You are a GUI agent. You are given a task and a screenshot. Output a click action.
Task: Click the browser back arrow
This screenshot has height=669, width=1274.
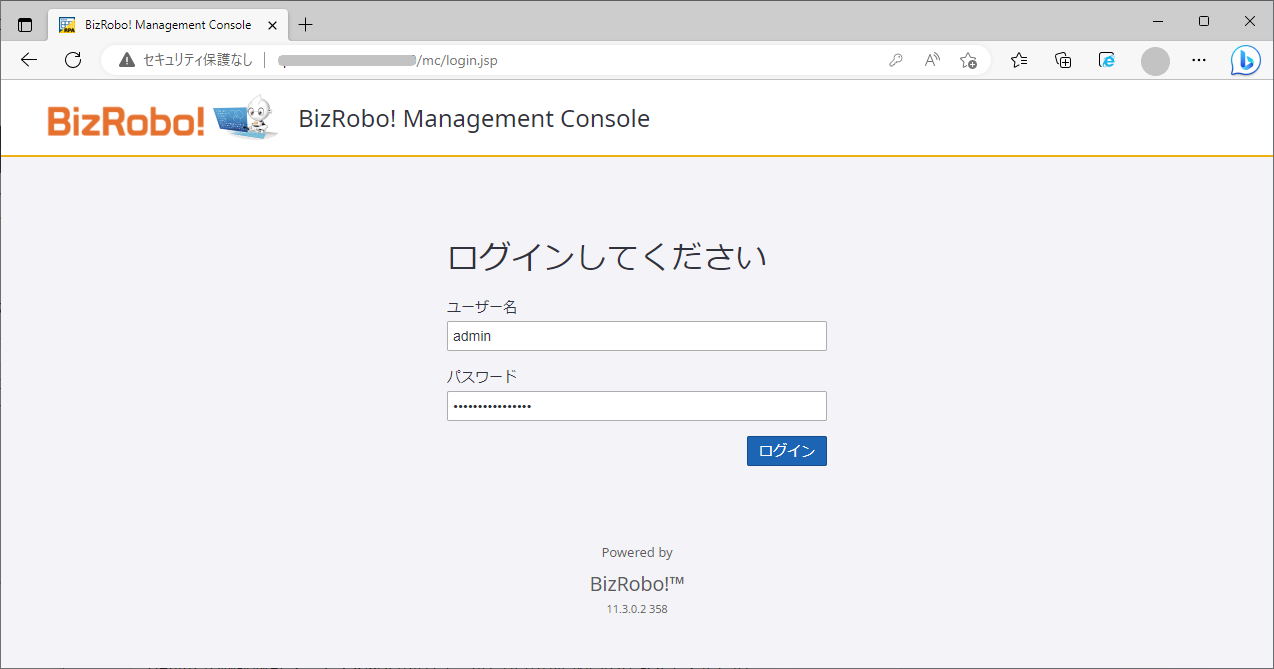(x=29, y=60)
